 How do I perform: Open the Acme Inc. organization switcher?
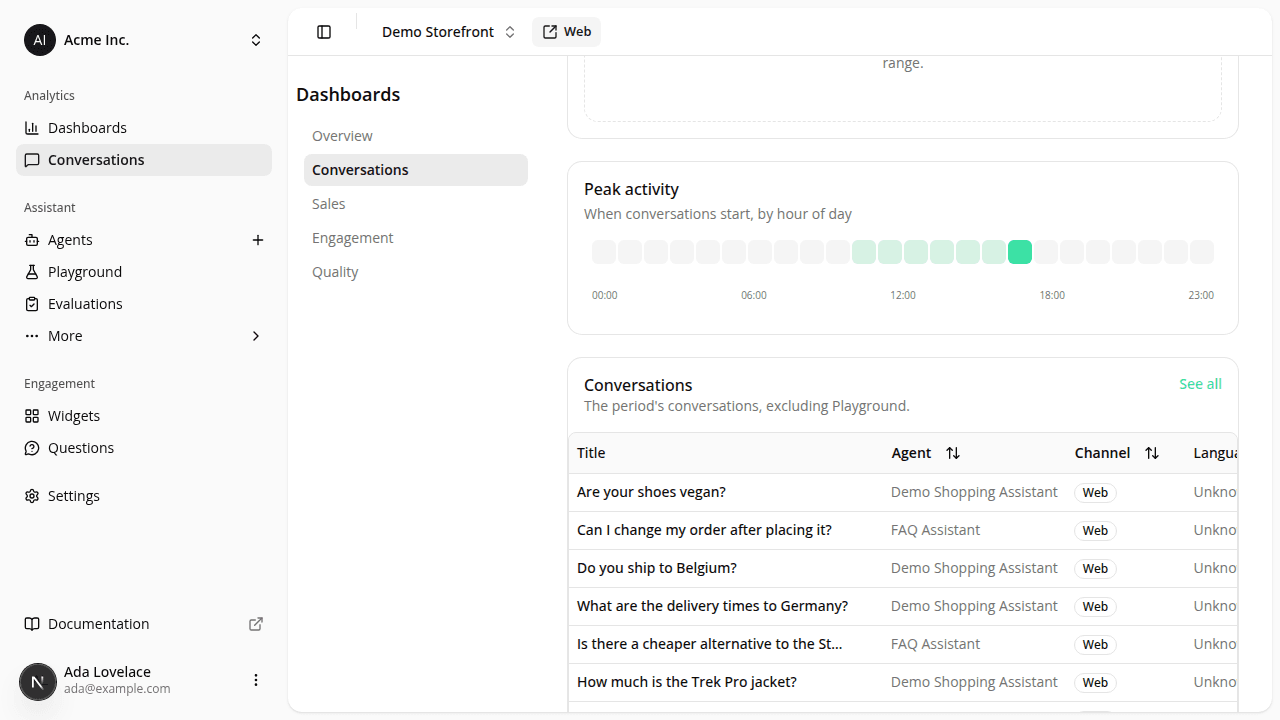[x=144, y=40]
